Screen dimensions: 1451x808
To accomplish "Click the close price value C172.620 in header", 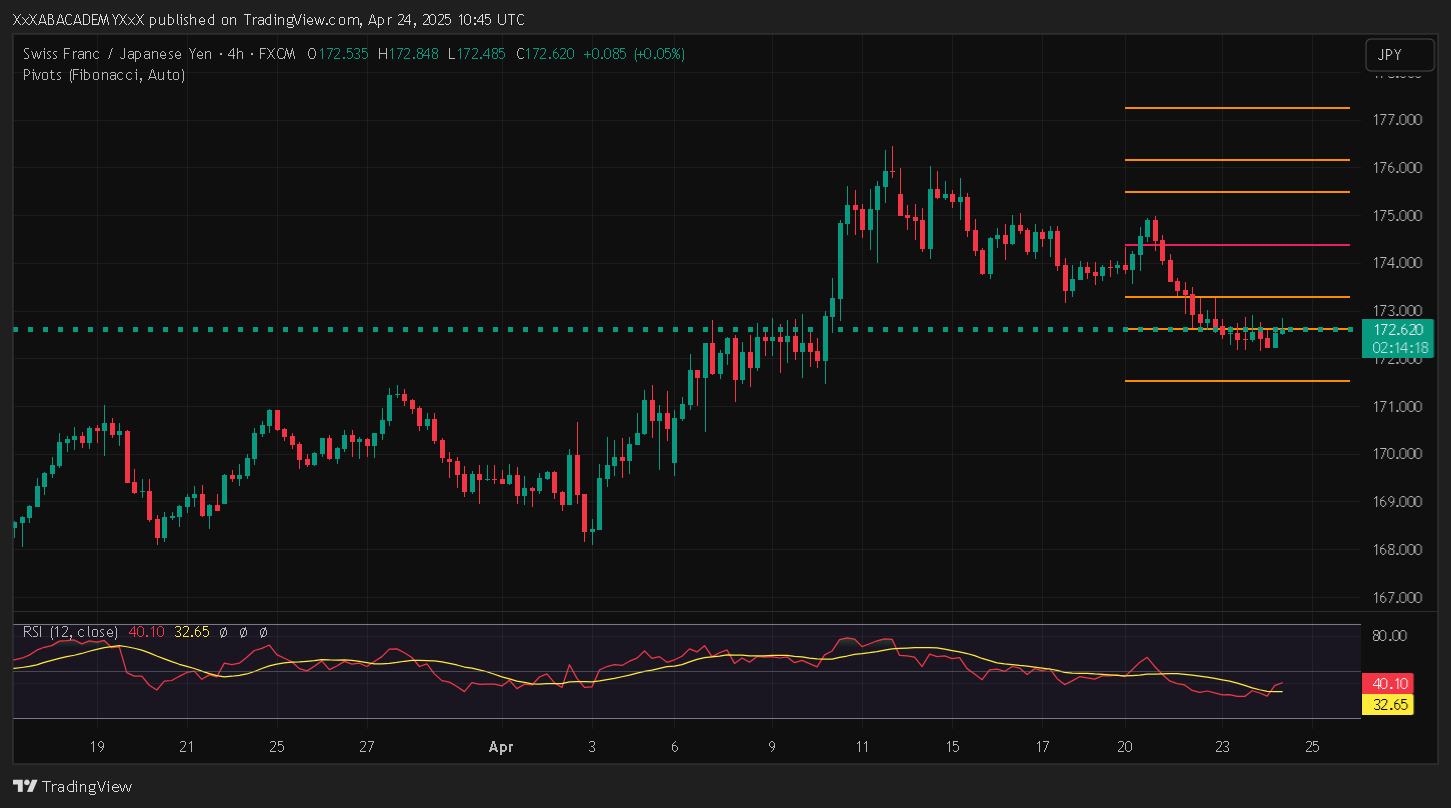I will click(545, 54).
